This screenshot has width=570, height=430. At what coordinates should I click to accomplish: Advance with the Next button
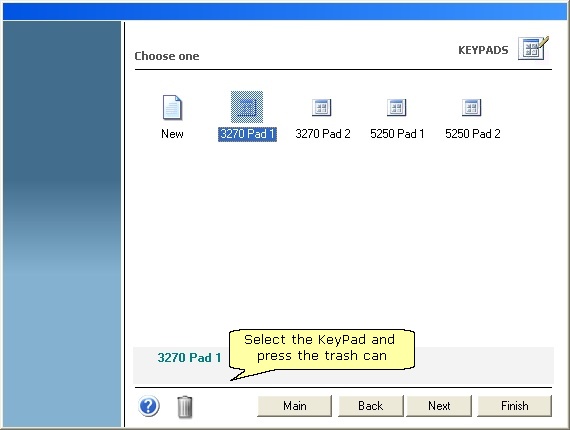(439, 406)
